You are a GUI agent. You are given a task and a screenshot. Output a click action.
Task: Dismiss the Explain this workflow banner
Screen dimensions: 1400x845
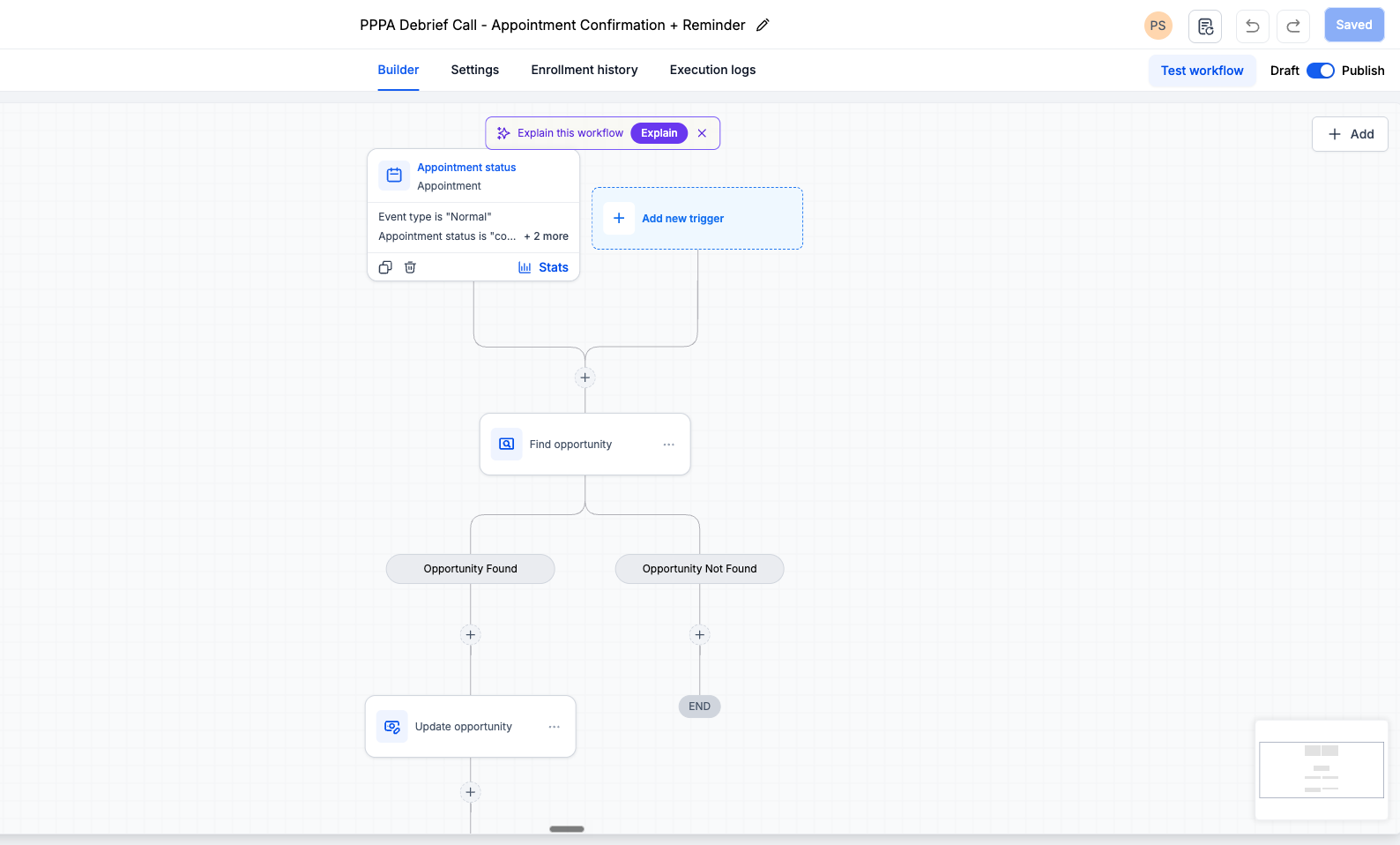point(703,133)
